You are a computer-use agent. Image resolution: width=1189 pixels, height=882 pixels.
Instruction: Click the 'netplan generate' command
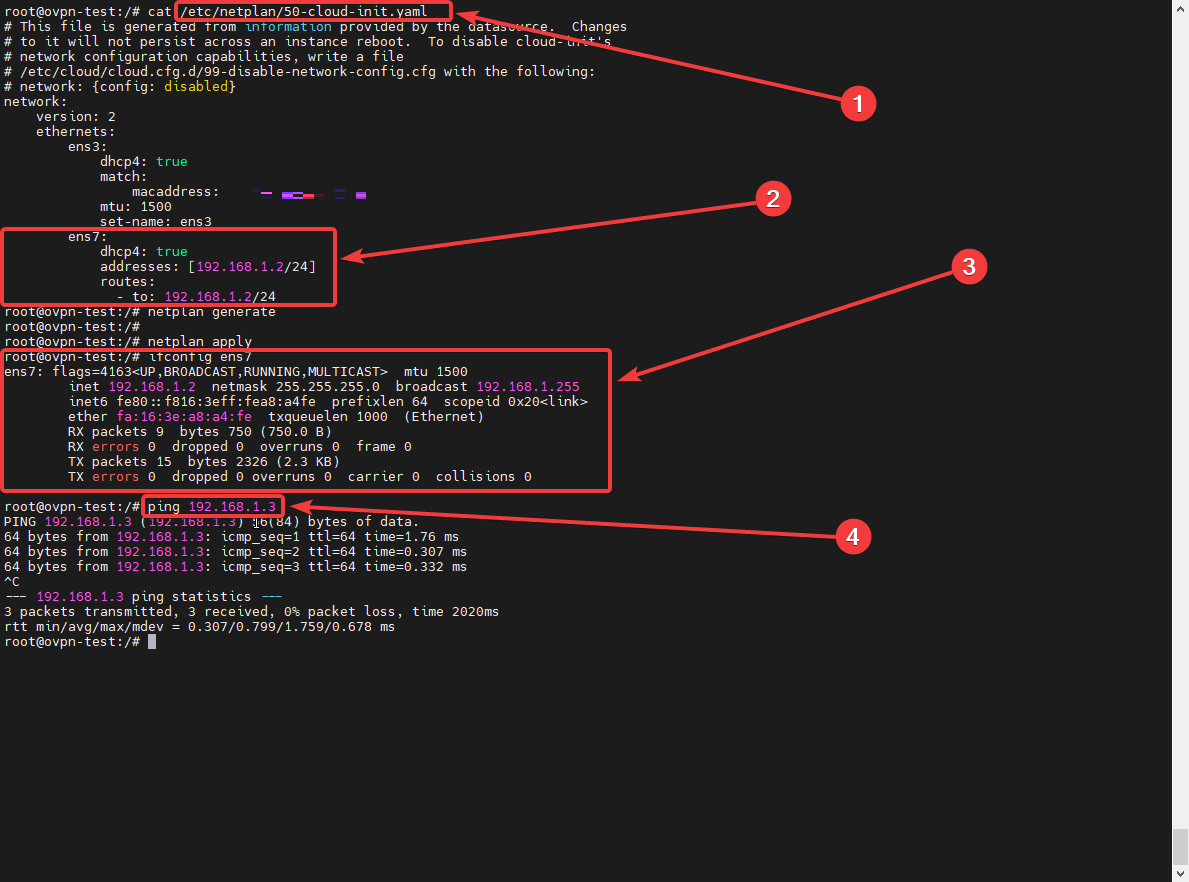tap(212, 312)
